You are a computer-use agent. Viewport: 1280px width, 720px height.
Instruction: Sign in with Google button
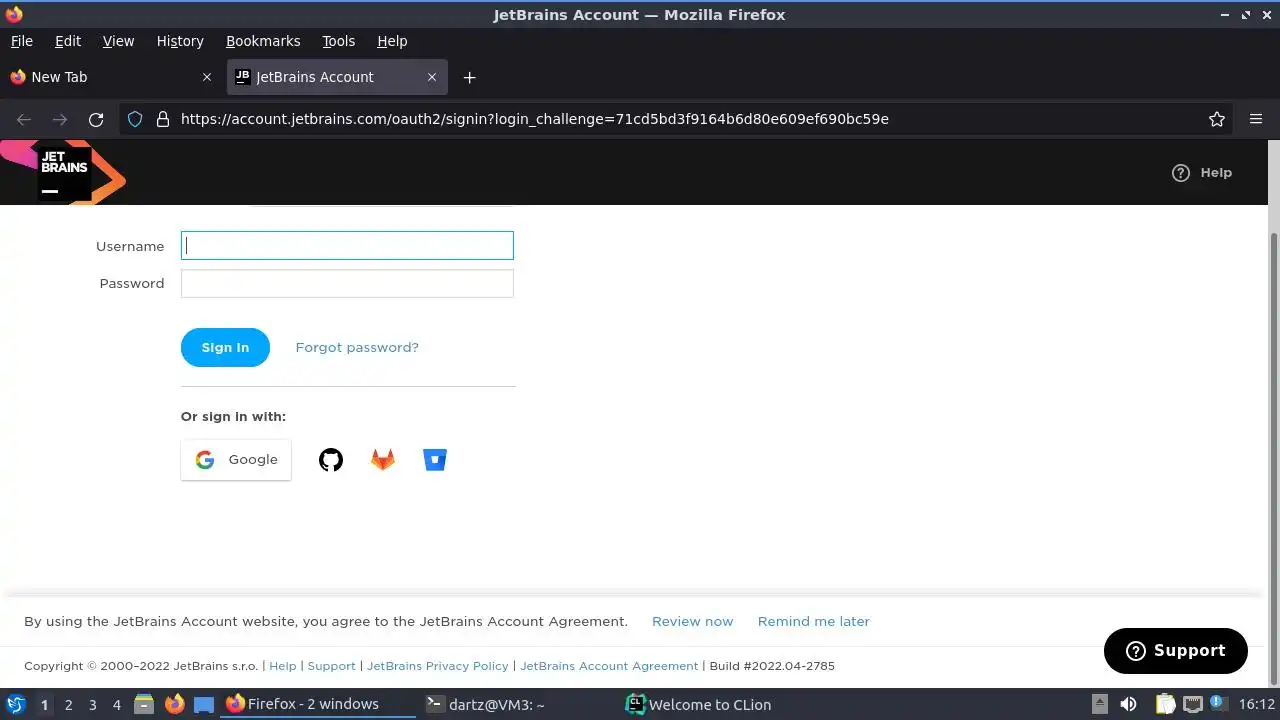click(x=236, y=460)
